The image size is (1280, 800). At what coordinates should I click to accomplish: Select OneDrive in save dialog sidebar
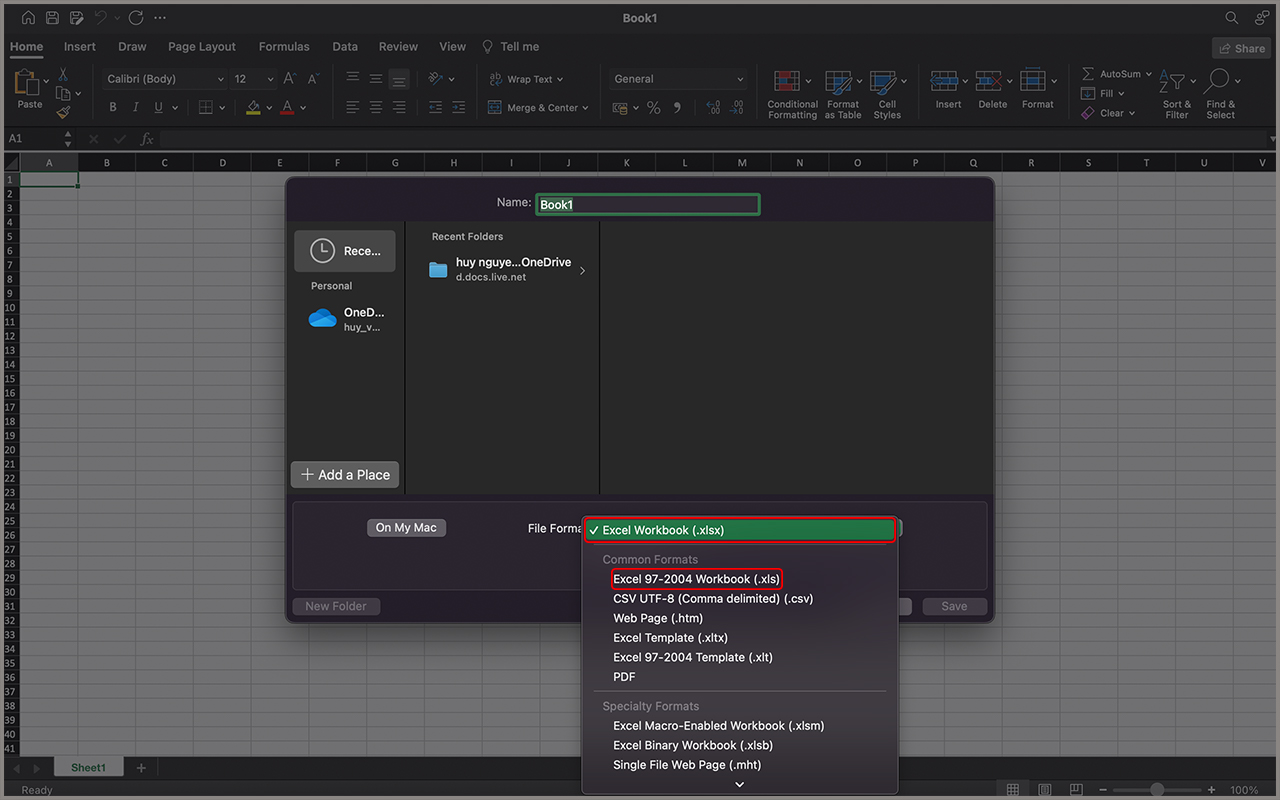[x=345, y=319]
